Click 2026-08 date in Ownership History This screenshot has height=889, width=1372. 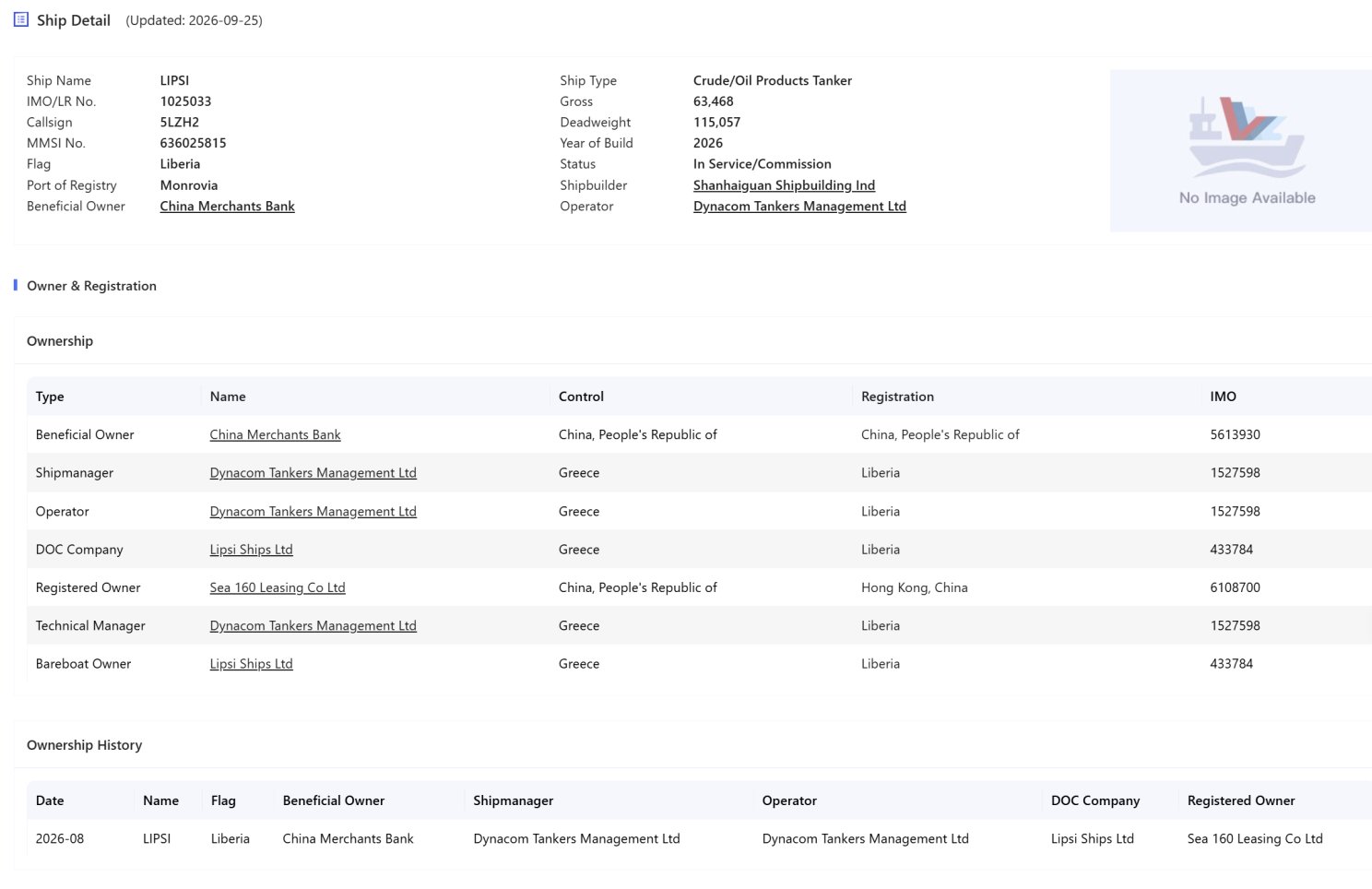point(59,839)
